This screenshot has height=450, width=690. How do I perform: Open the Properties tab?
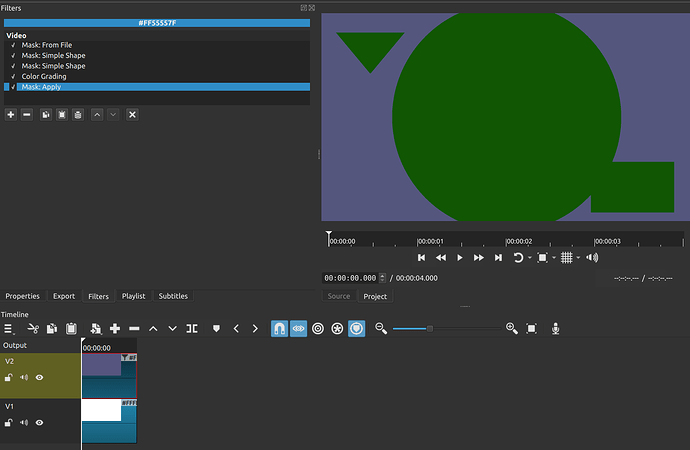click(22, 296)
